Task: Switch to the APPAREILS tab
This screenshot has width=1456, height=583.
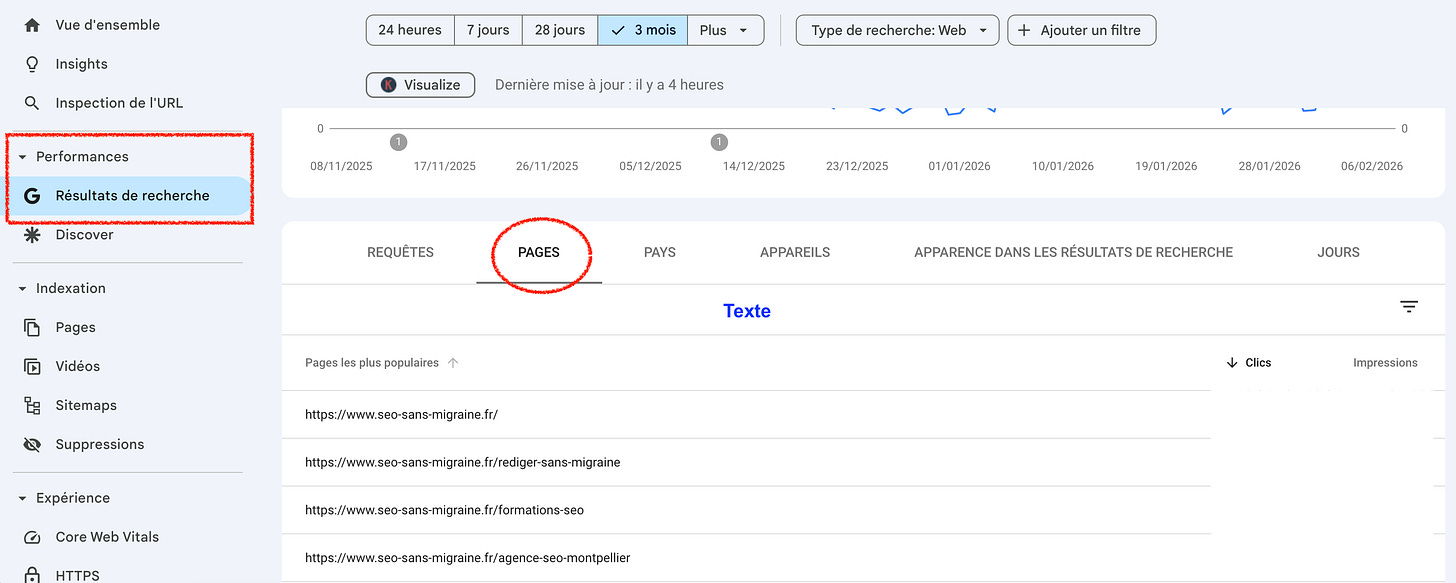Action: point(795,252)
